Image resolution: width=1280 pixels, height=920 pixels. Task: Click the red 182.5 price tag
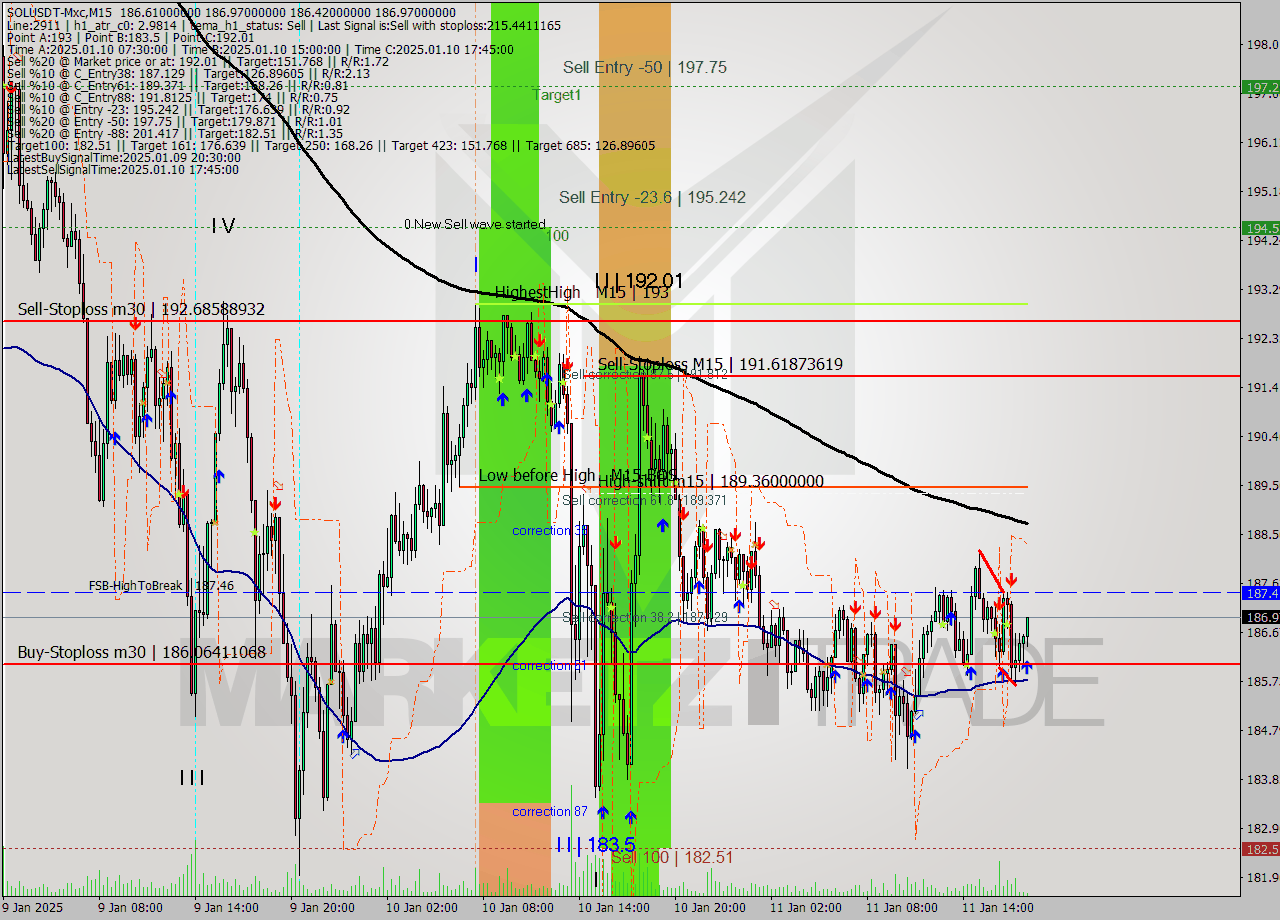[x=1260, y=849]
